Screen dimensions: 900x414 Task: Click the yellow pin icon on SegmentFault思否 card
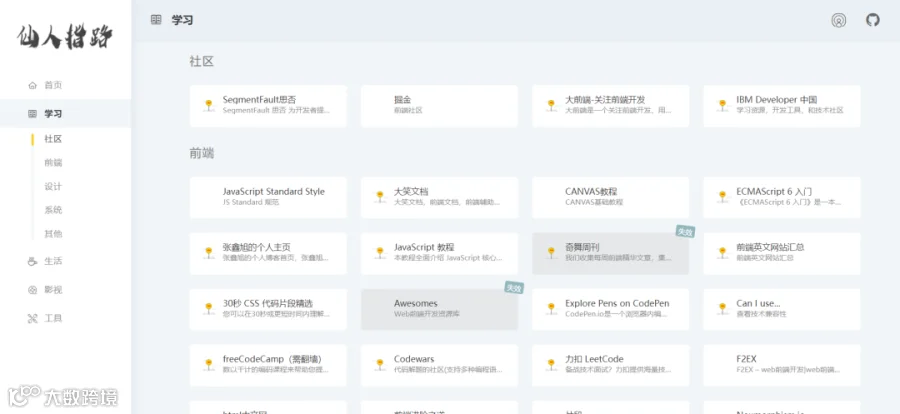point(208,106)
